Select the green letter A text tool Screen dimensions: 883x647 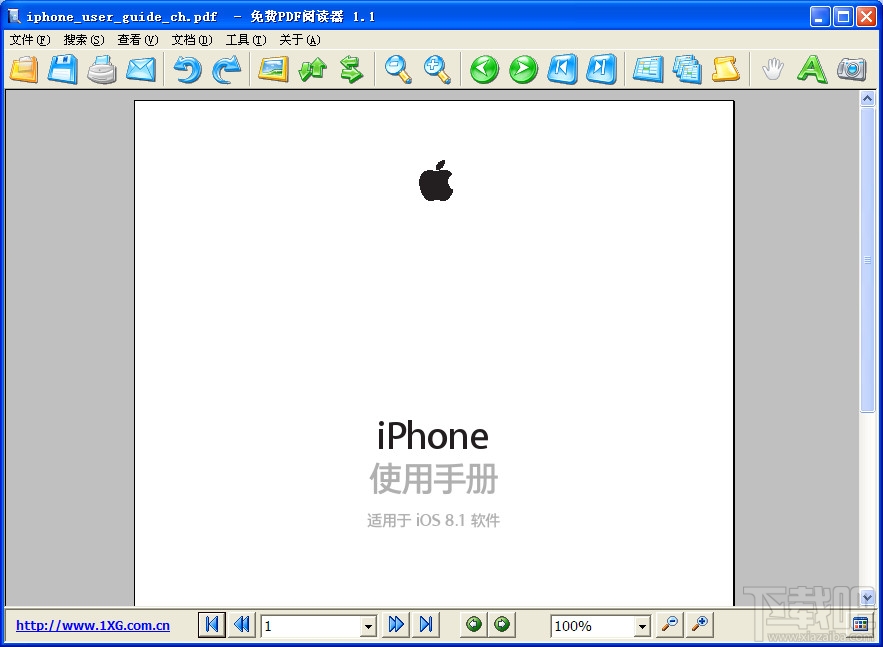(x=812, y=70)
